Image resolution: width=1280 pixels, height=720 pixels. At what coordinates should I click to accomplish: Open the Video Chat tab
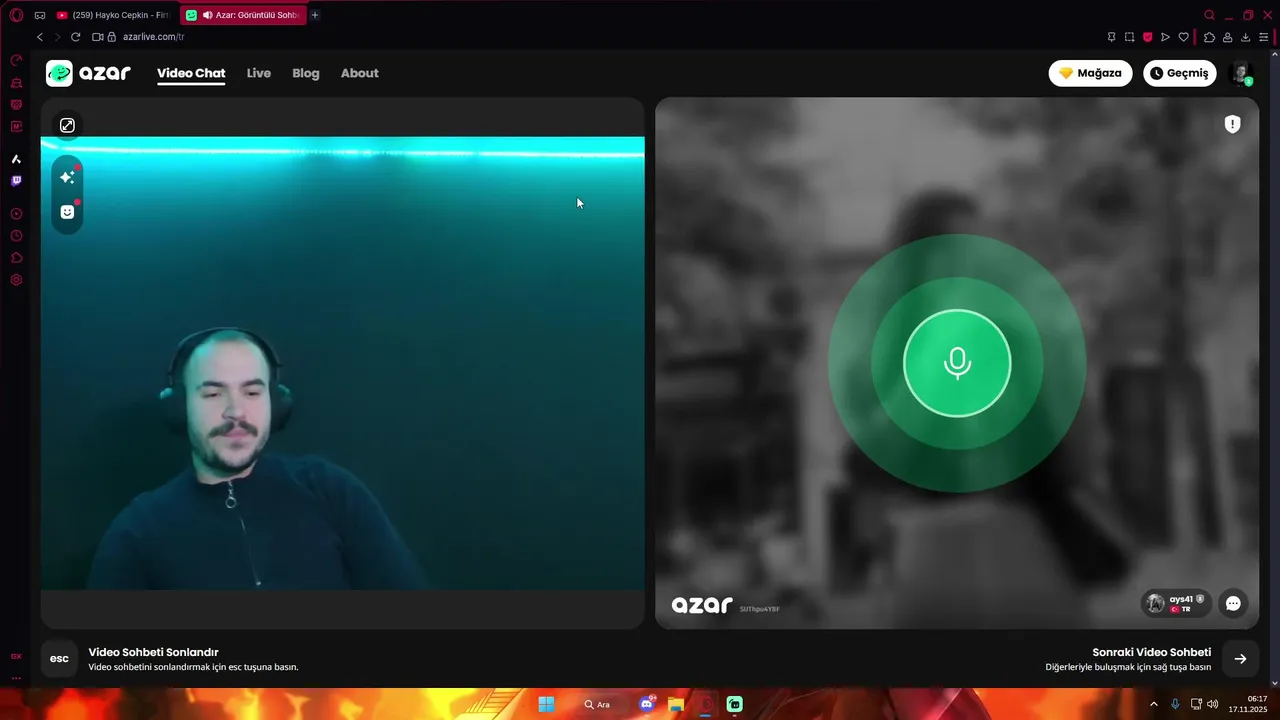pos(191,73)
